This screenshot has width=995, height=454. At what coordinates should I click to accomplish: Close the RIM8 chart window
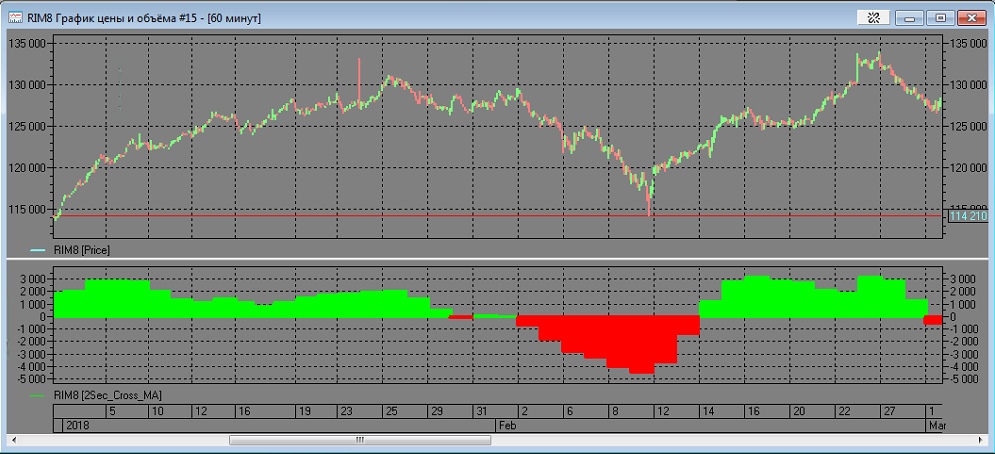click(971, 17)
